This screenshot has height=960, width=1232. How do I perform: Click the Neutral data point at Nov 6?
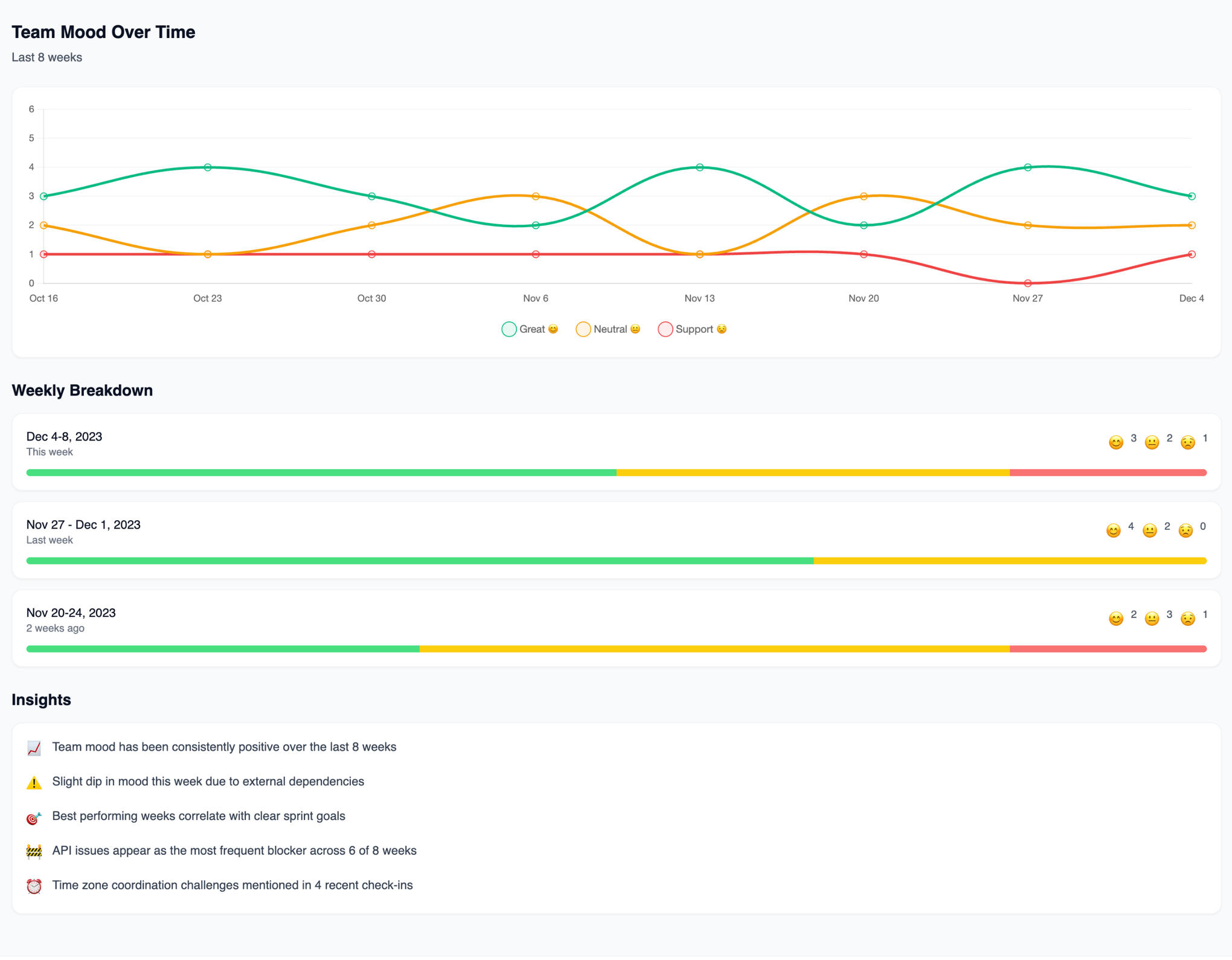click(536, 196)
